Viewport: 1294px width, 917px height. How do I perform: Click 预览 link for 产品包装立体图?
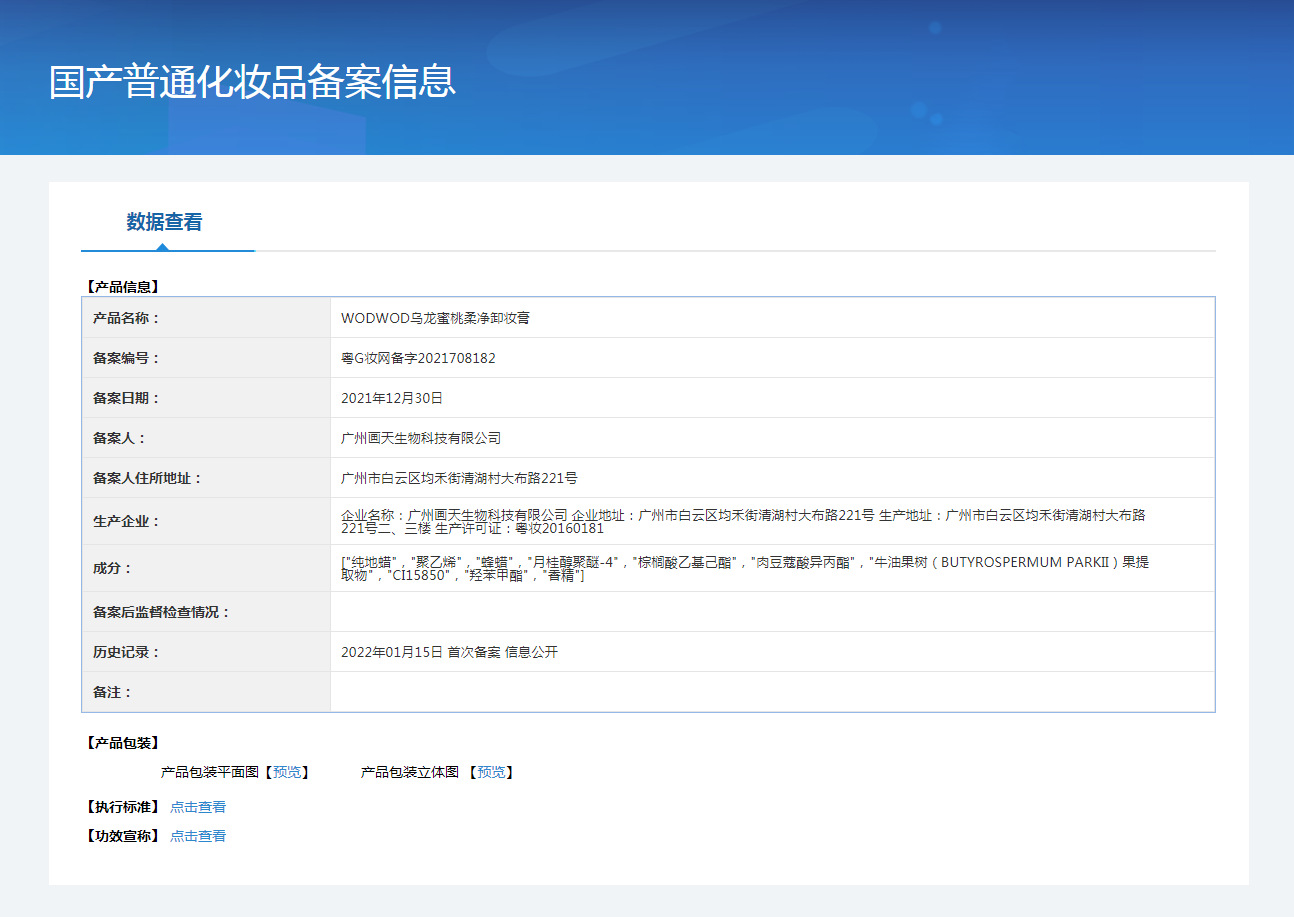(491, 772)
